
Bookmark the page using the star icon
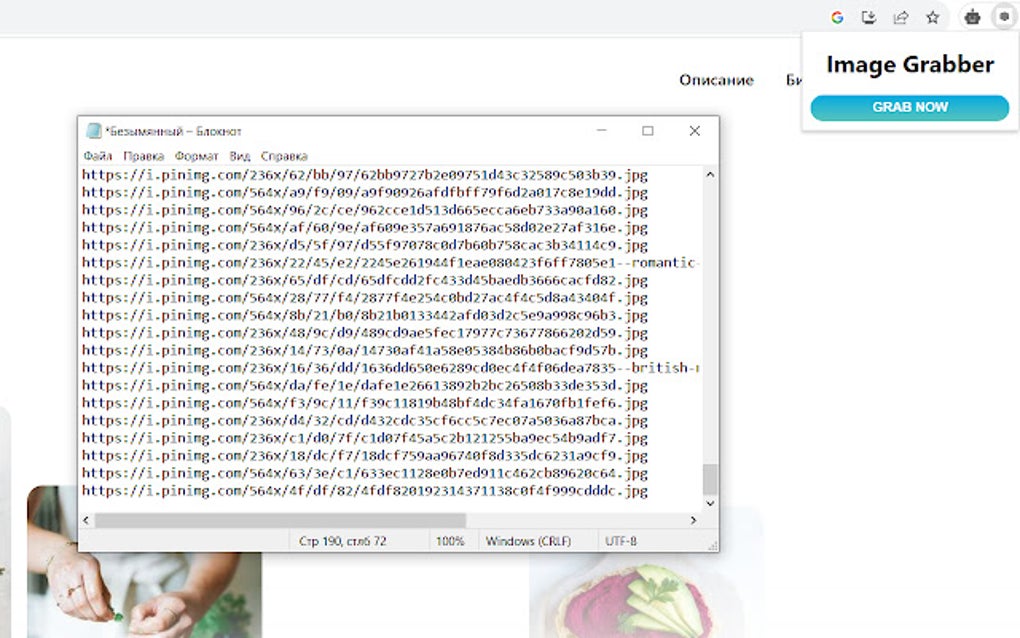935,16
